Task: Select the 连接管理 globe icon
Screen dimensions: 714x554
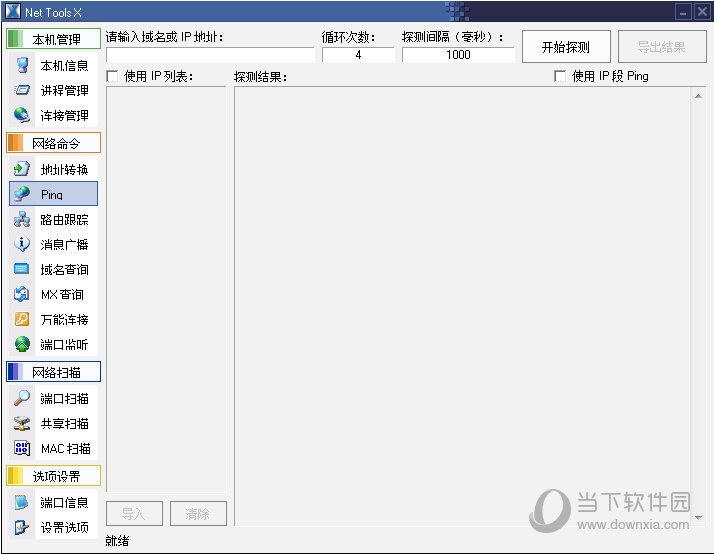Action: (x=22, y=115)
